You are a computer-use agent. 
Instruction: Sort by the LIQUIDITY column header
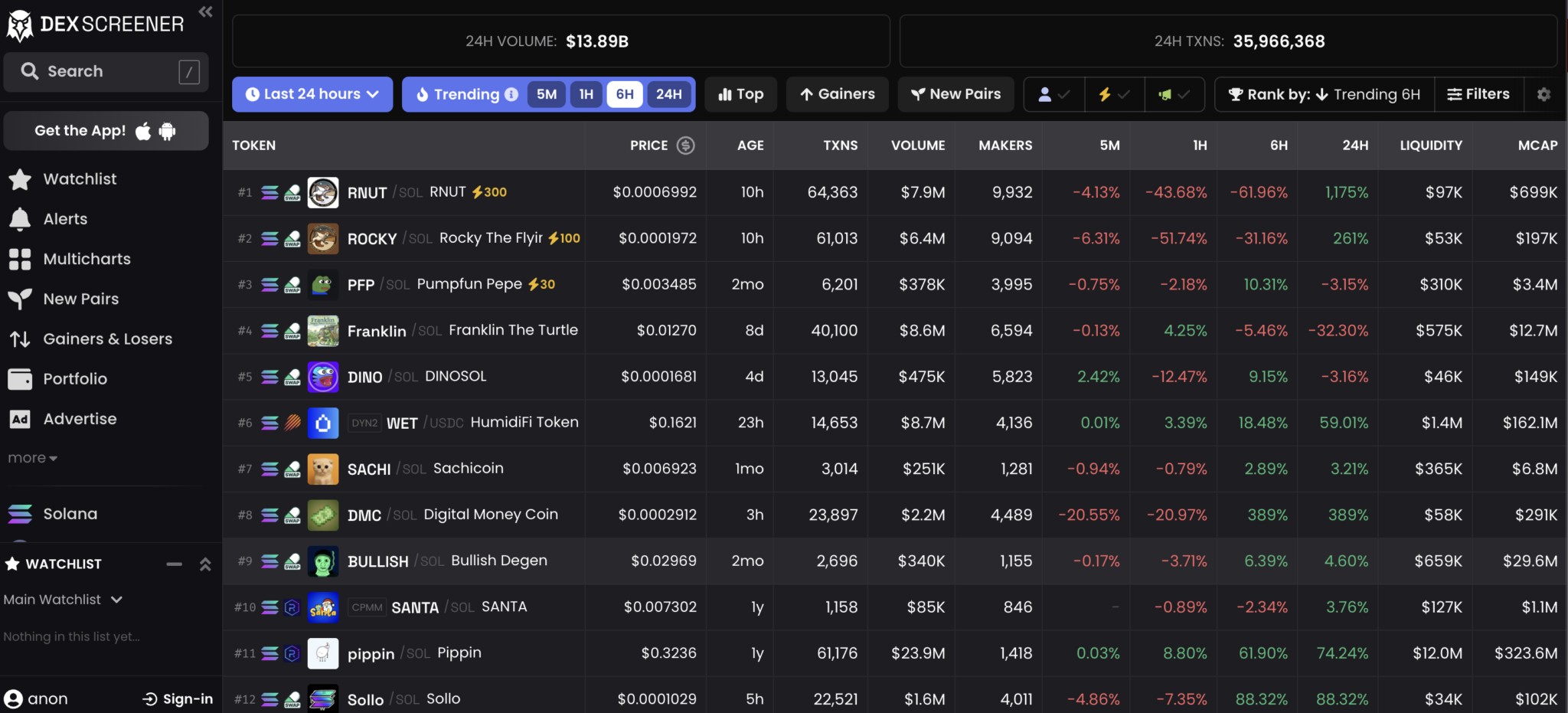(x=1431, y=146)
